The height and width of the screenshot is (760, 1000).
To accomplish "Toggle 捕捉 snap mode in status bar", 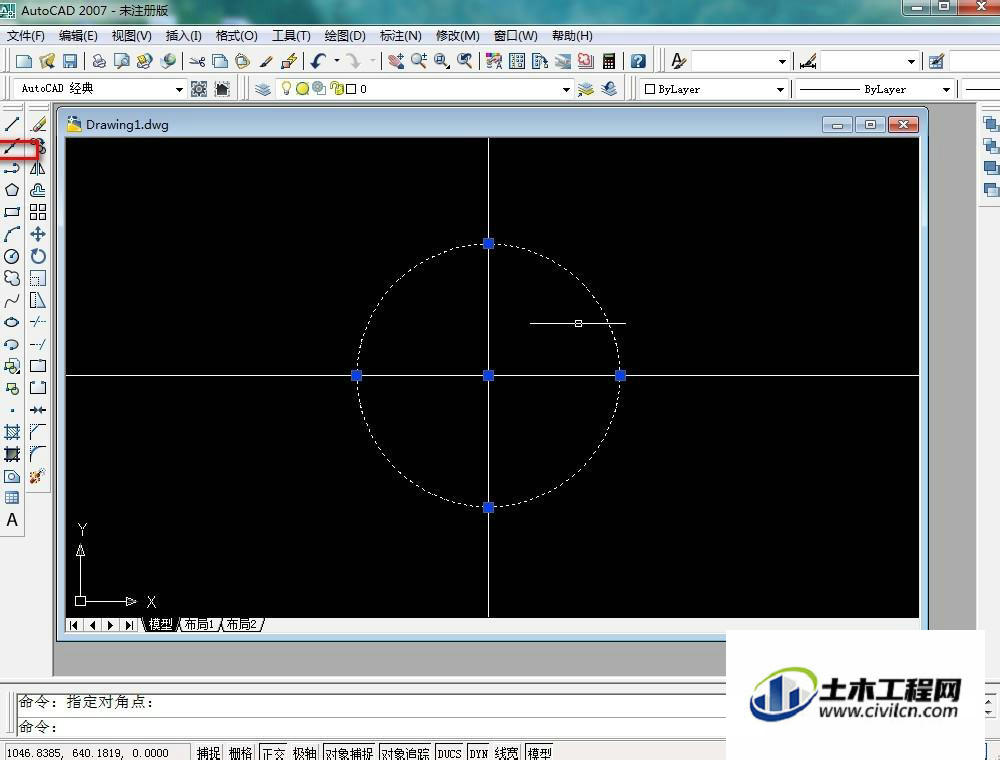I will click(209, 753).
